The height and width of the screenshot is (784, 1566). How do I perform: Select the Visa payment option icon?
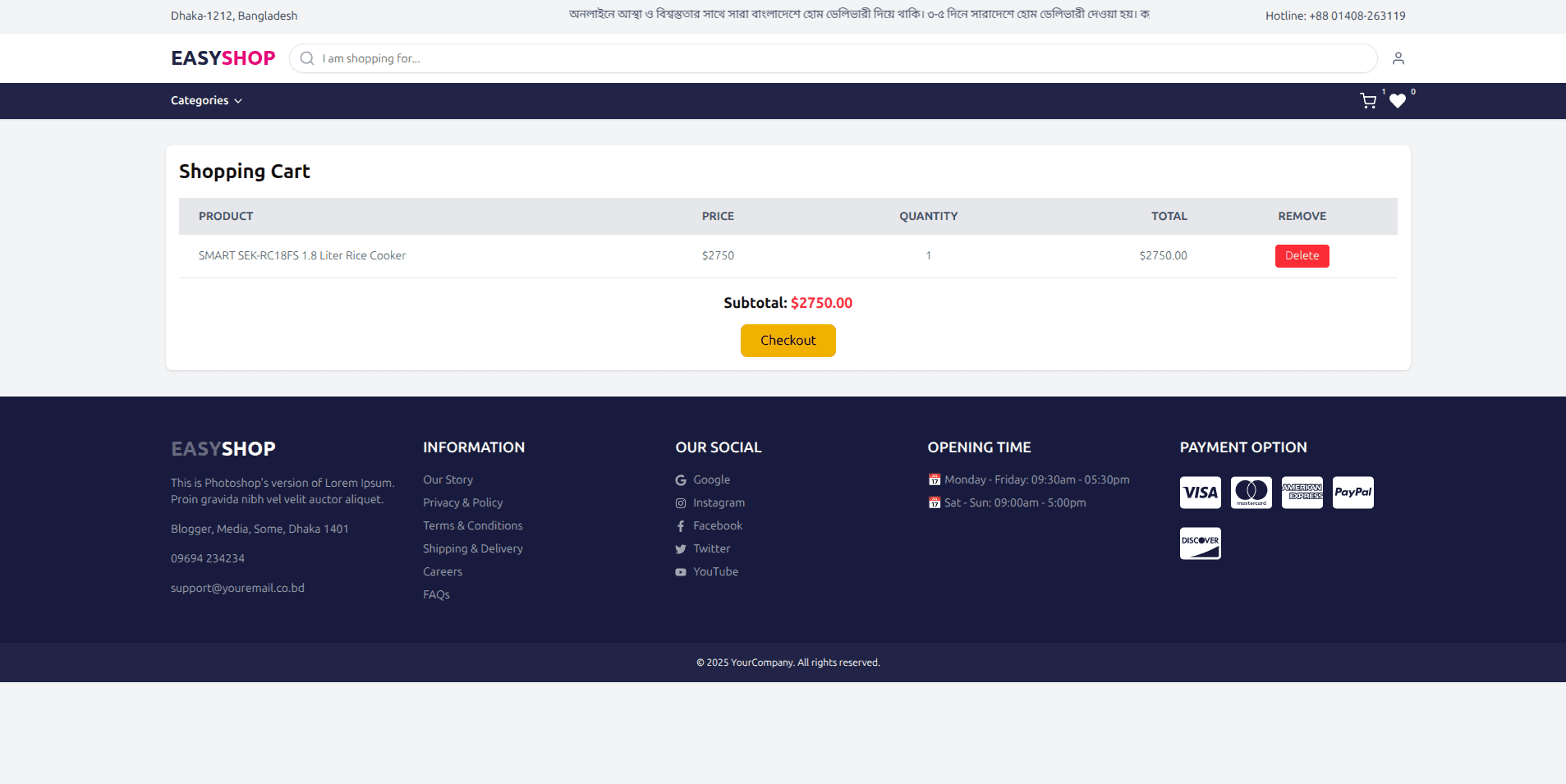1200,492
